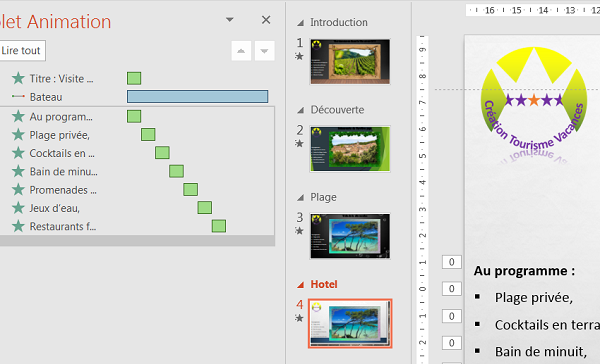600x364 pixels.
Task: Move animation earlier with up arrow
Action: pos(241,51)
